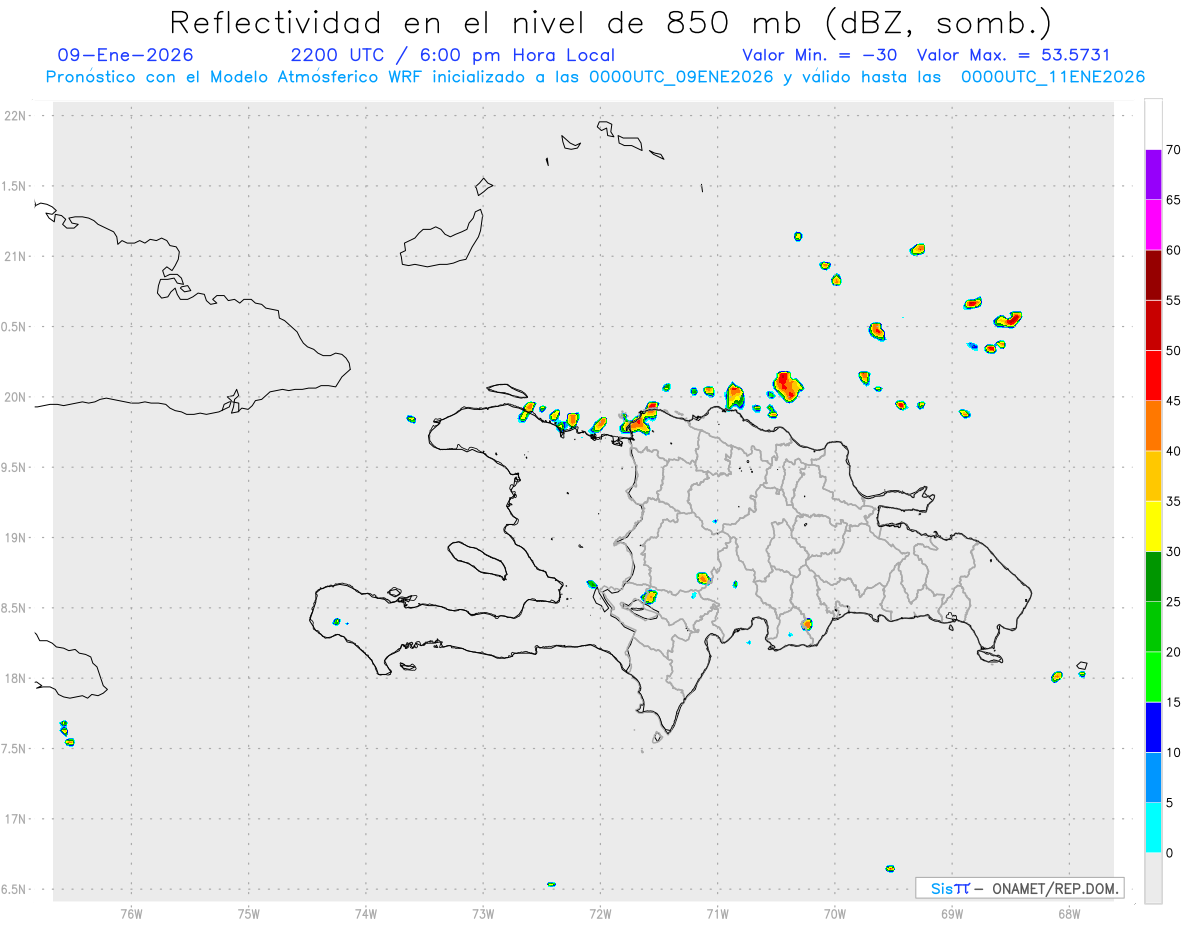Click the colorbar label '70'

1174,150
